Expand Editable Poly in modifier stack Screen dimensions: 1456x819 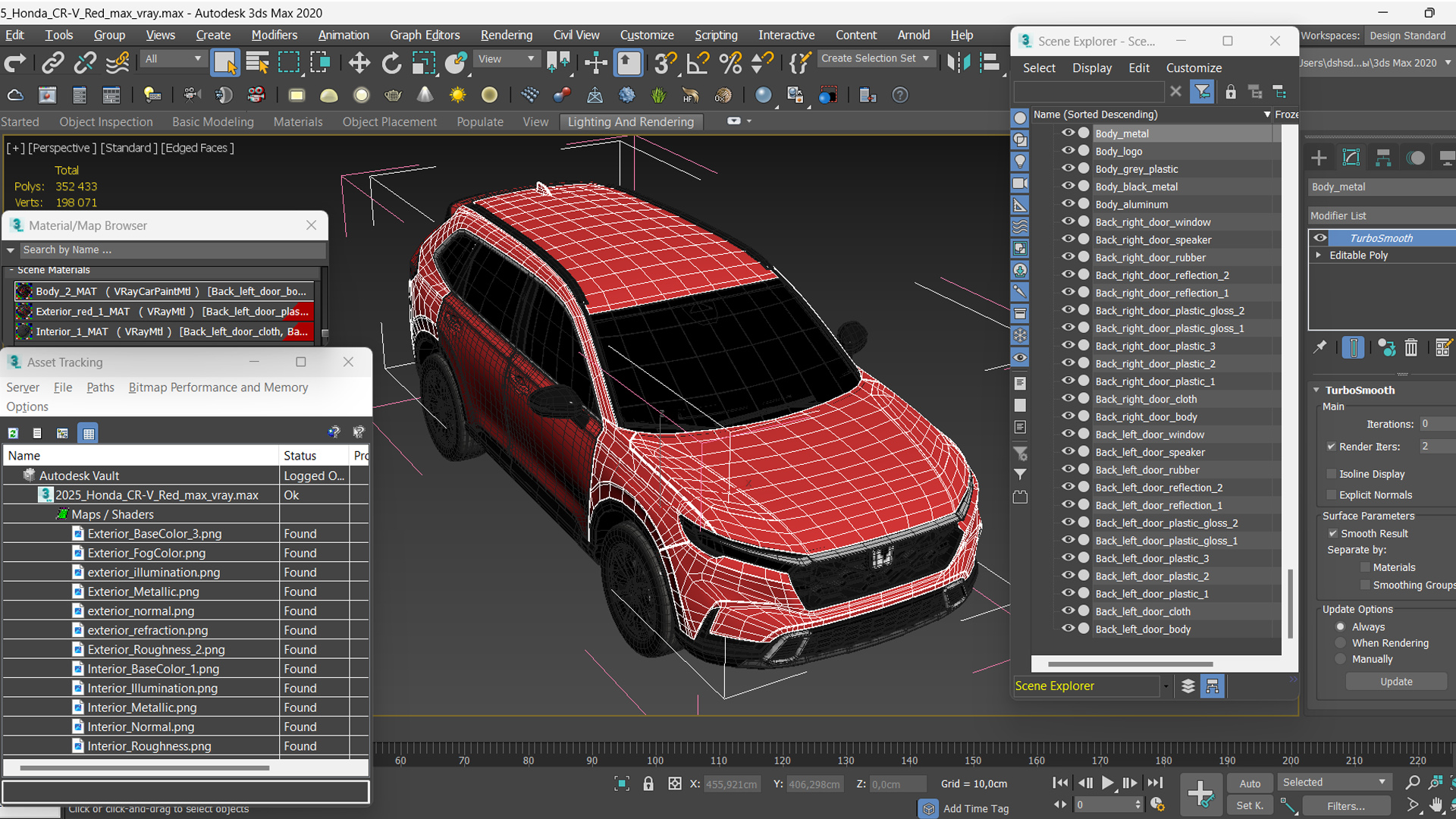(x=1319, y=255)
